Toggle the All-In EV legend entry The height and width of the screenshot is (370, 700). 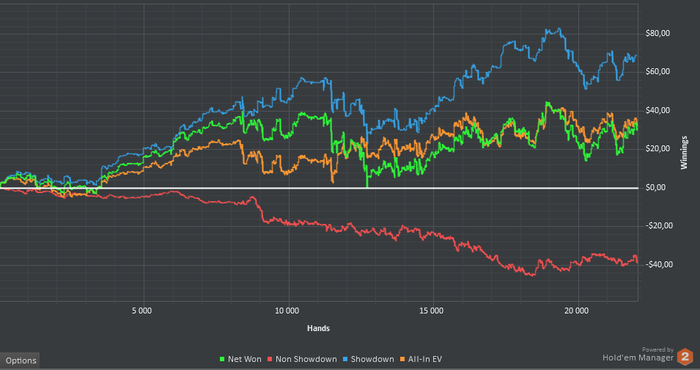pyautogui.click(x=421, y=359)
